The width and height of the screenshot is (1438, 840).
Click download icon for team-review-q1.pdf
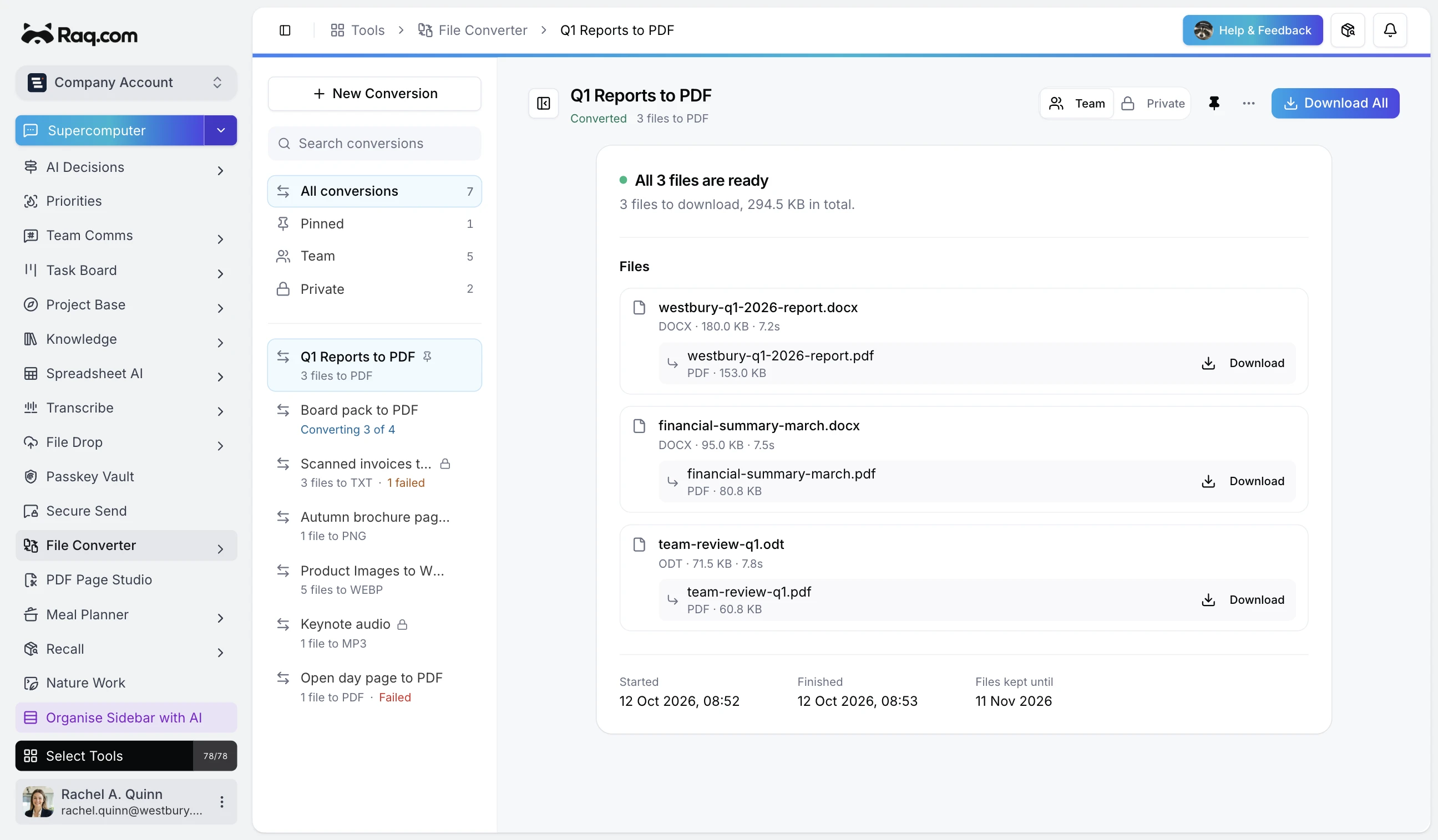point(1208,600)
